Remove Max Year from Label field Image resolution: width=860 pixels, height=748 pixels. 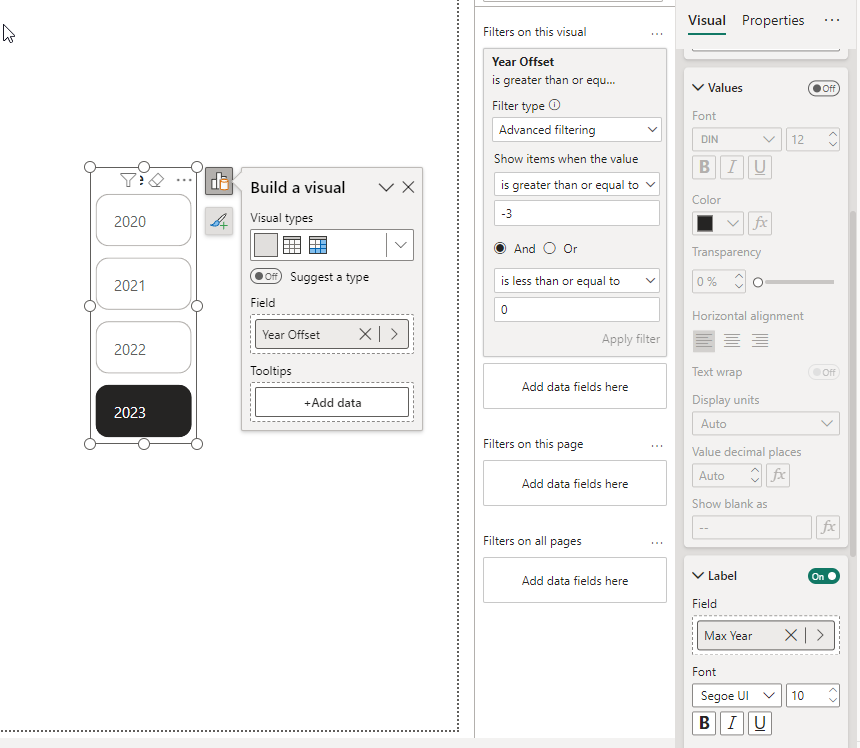point(791,635)
